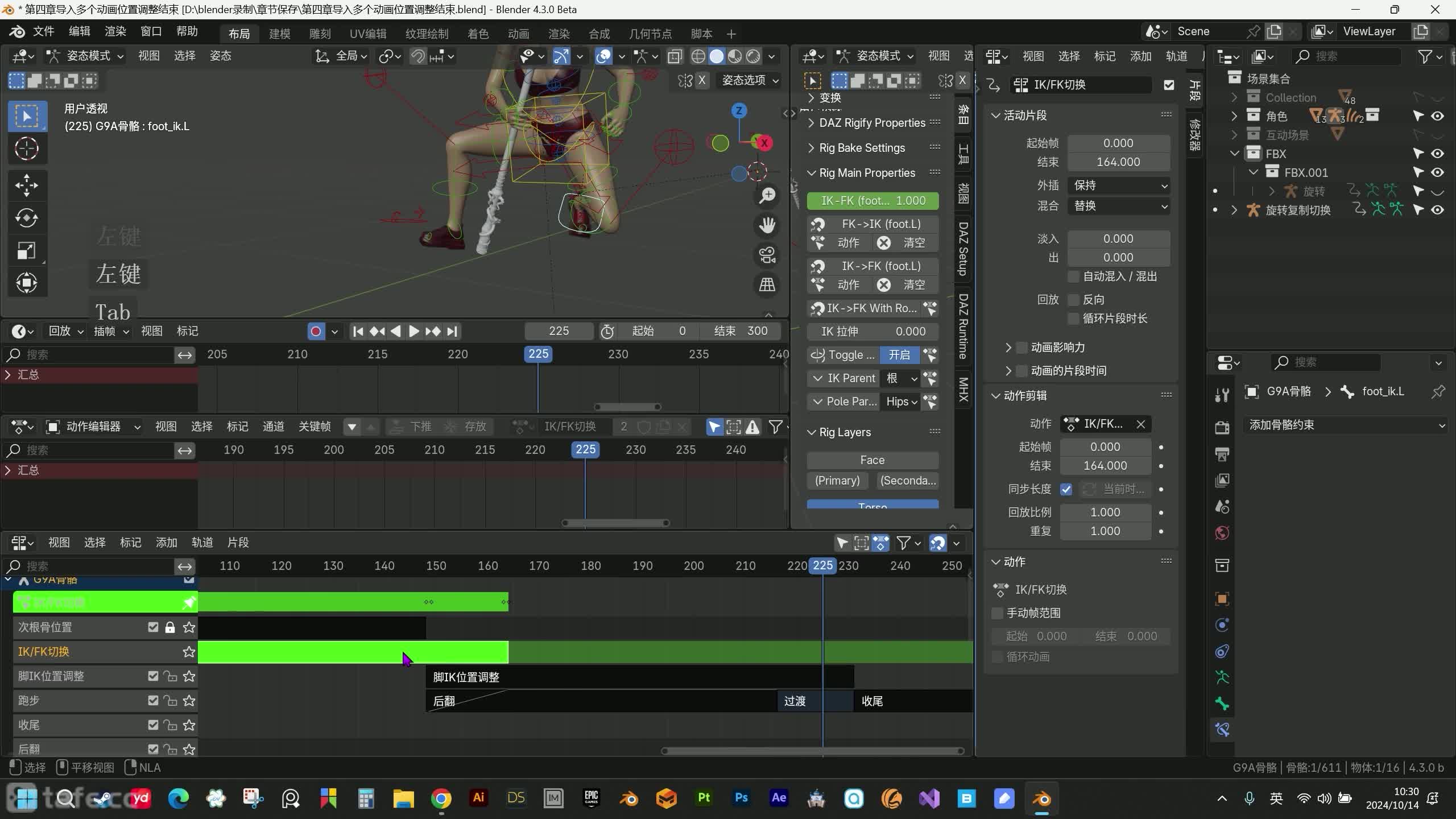Click Toggle 开启 button
Viewport: 1456px width, 819px height.
(900, 355)
